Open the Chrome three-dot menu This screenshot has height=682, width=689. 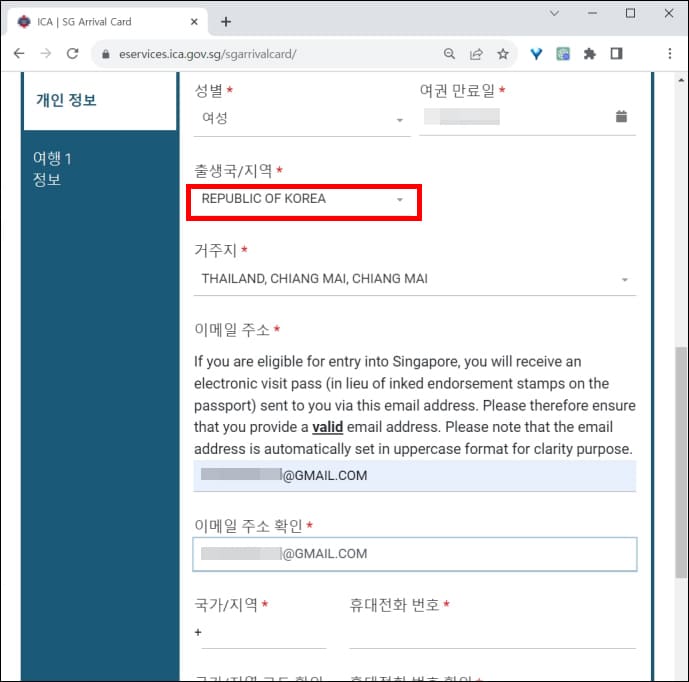pos(670,54)
